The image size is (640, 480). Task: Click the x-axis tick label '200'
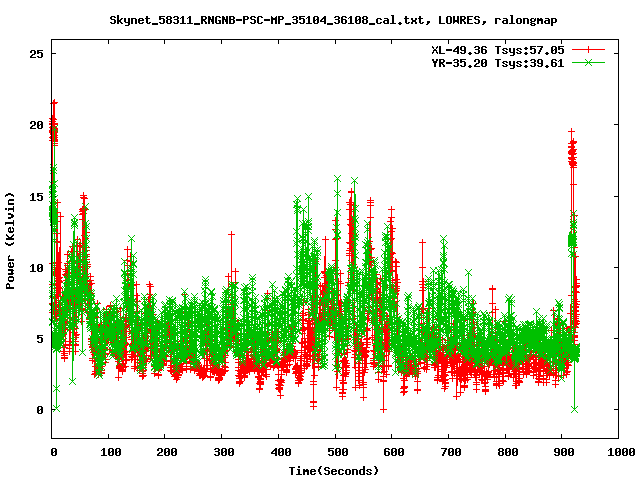point(167,452)
